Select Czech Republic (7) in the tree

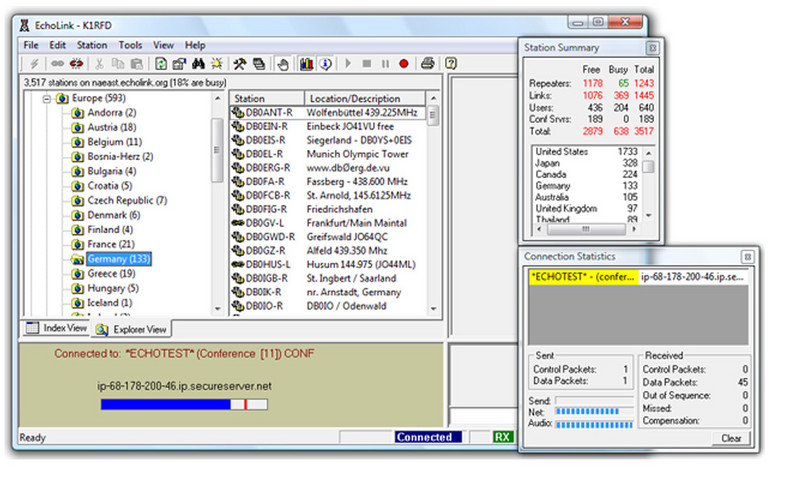127,201
